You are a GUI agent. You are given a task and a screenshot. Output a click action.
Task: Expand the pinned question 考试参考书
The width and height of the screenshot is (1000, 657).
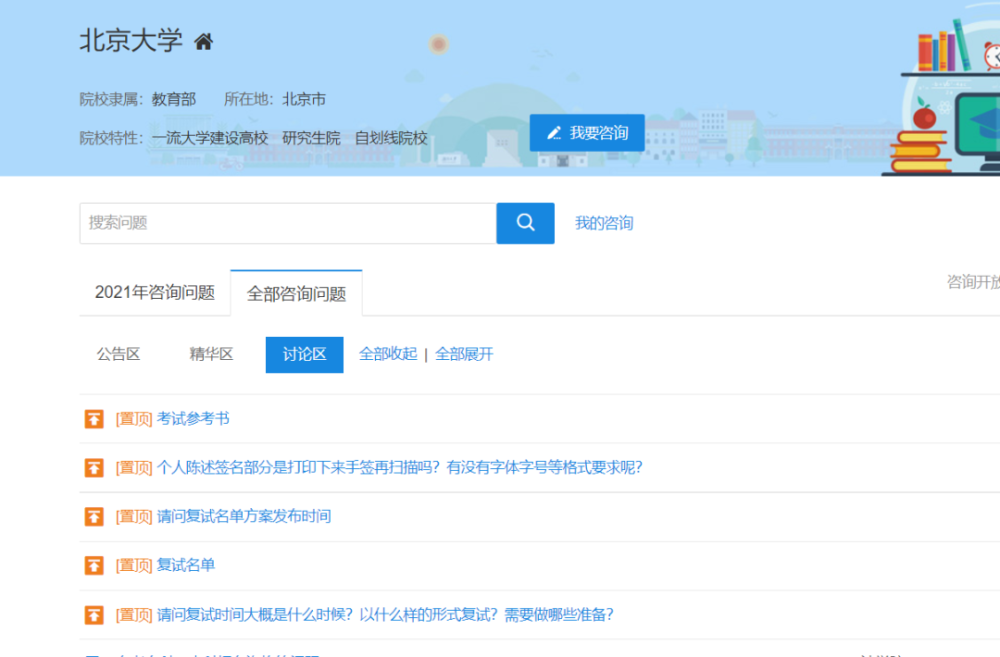(x=193, y=419)
